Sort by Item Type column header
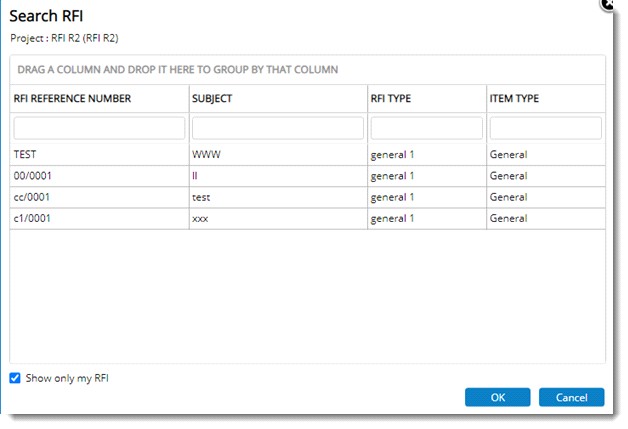Screen dimensions: 628x429 pos(515,99)
